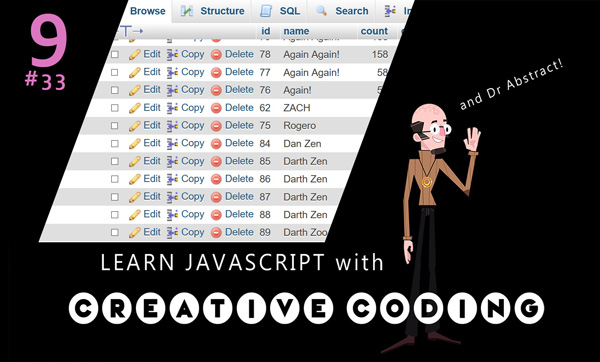Viewport: 600px width, 362px height.
Task: Click the SQL tab icon
Action: (266, 11)
